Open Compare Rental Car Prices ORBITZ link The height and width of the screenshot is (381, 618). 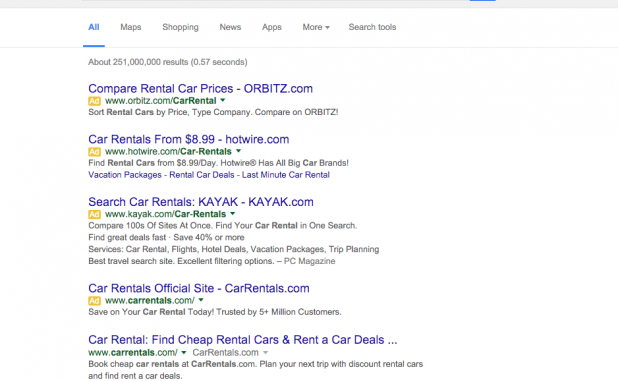coord(200,88)
